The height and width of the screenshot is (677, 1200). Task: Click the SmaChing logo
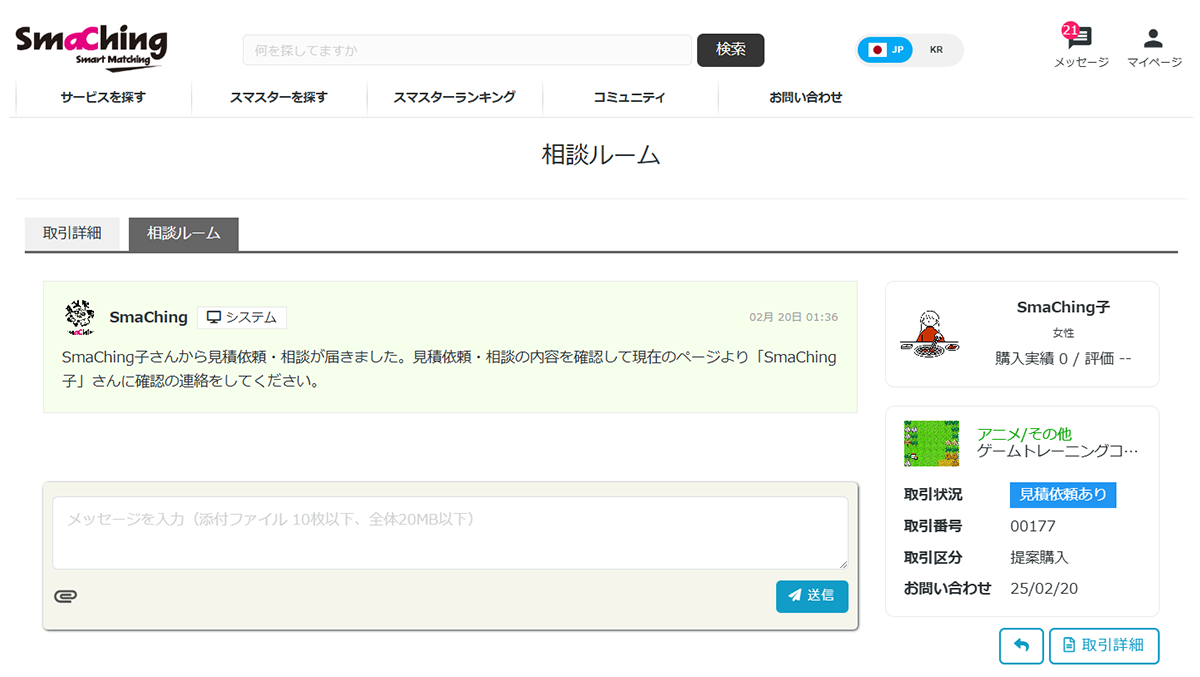[x=91, y=46]
